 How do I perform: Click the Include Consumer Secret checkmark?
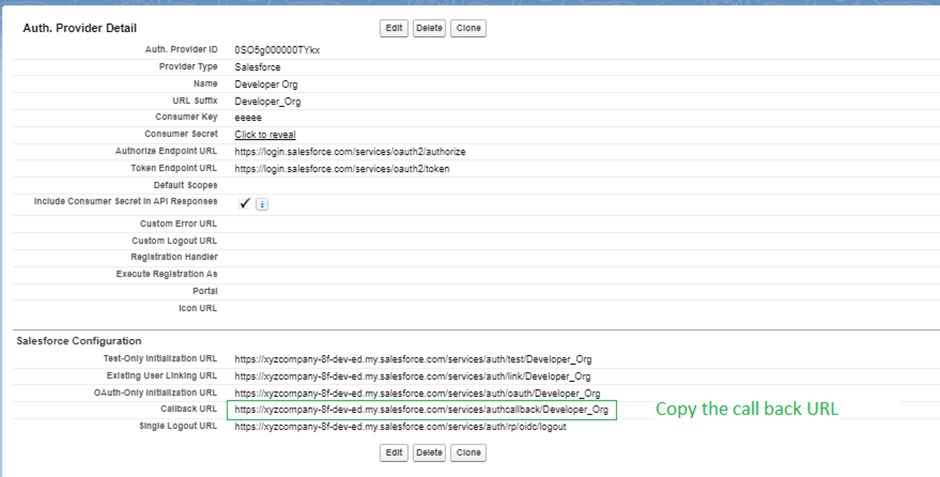244,204
